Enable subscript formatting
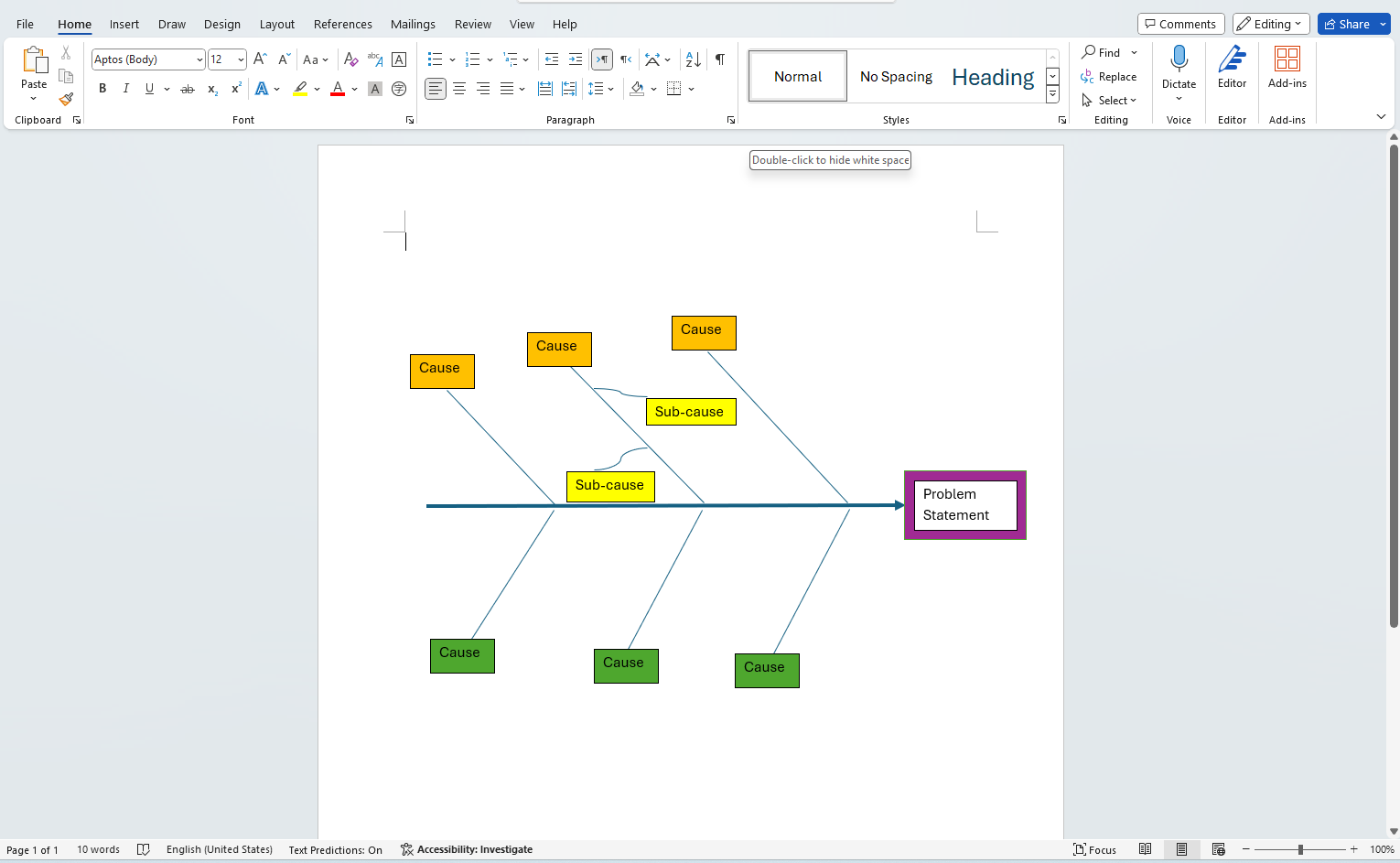Viewport: 1400px width, 863px height. (x=211, y=89)
